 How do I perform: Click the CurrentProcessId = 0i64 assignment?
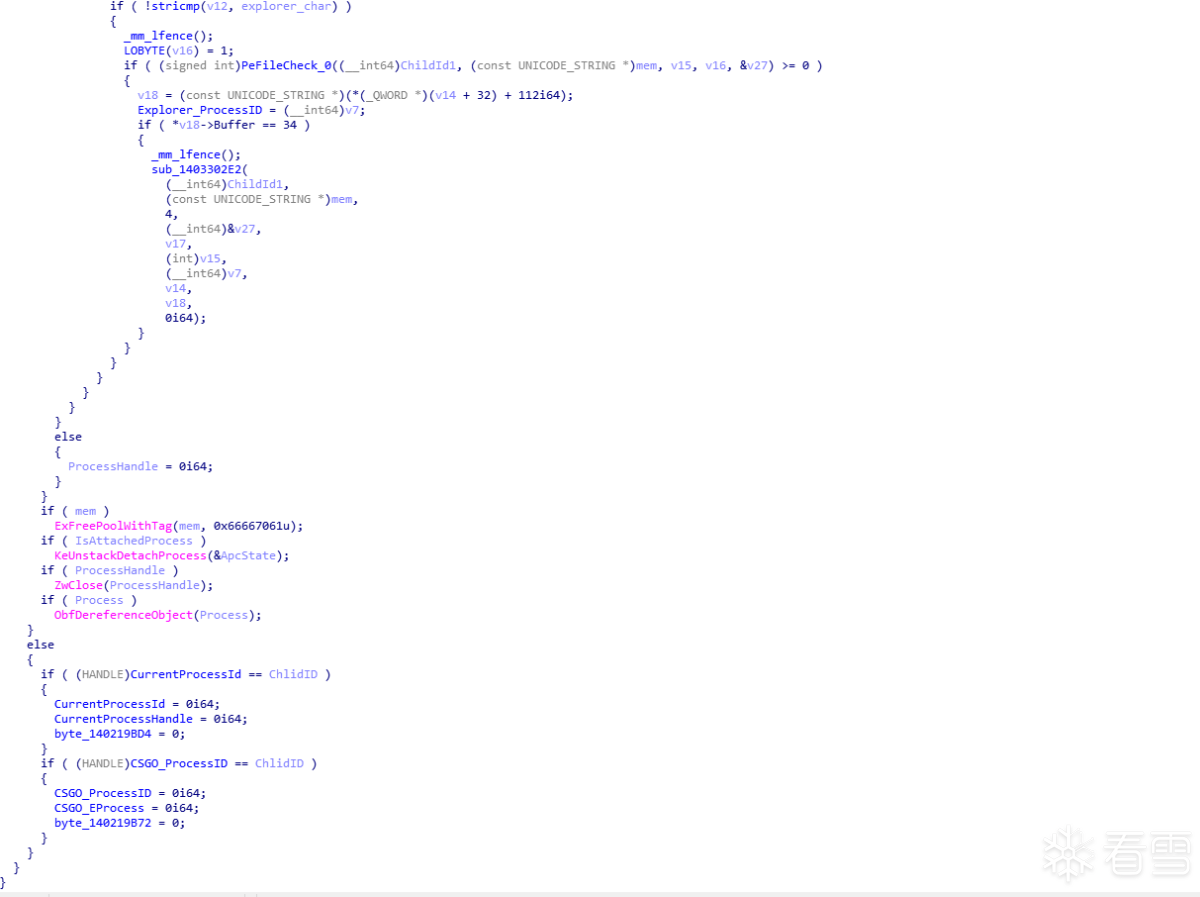[x=137, y=704]
